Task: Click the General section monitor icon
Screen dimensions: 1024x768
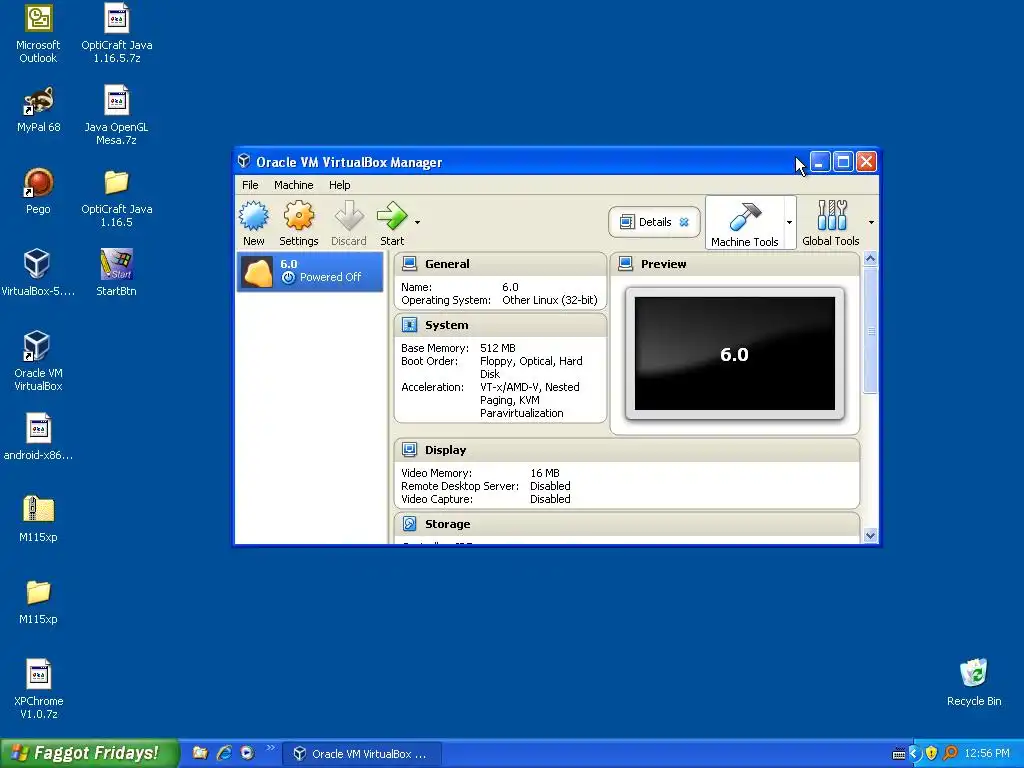Action: [x=409, y=264]
